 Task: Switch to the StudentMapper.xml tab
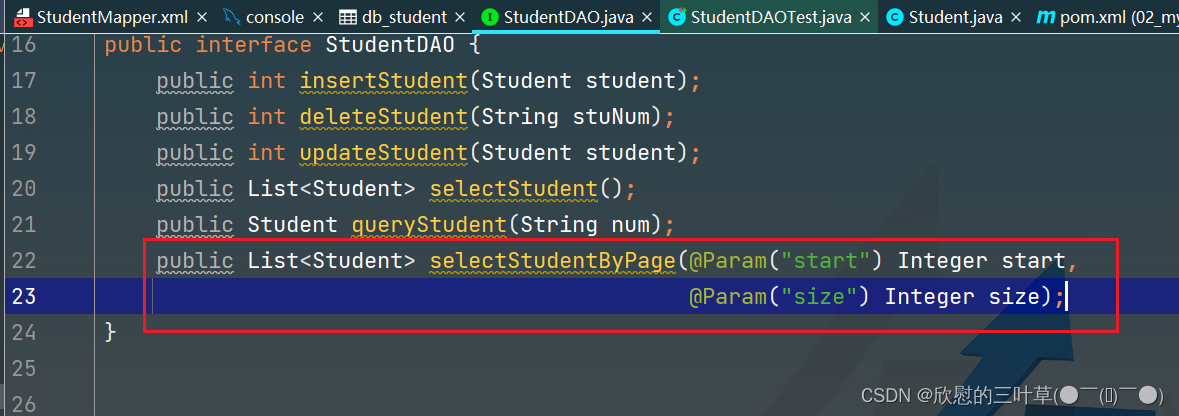(x=113, y=17)
